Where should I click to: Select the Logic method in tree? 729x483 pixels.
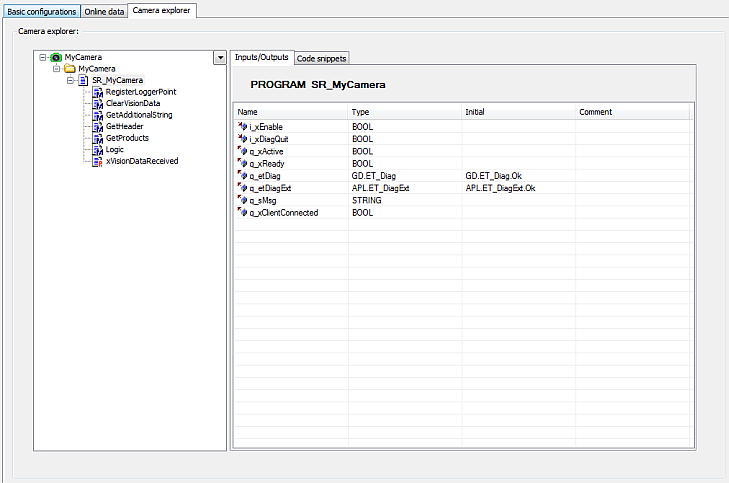coord(114,150)
